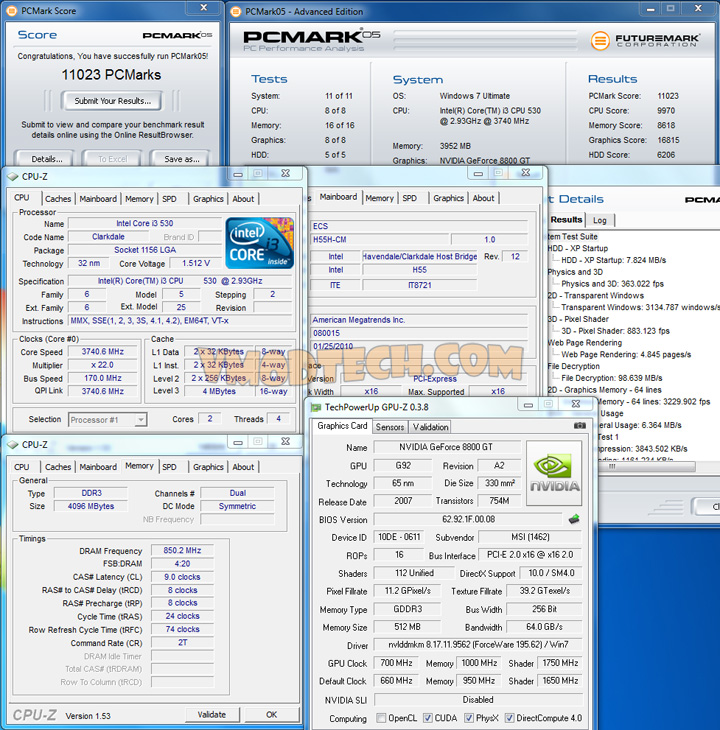Select 3D - Pixel Shader tree item
Screen dimensions: 720x730
click(578, 319)
